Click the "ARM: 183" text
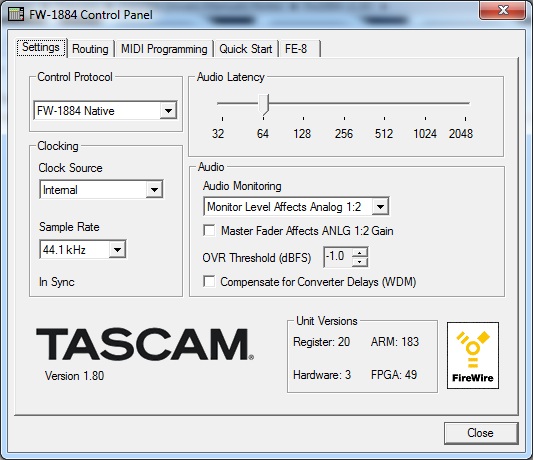The width and height of the screenshot is (534, 460). click(x=395, y=342)
